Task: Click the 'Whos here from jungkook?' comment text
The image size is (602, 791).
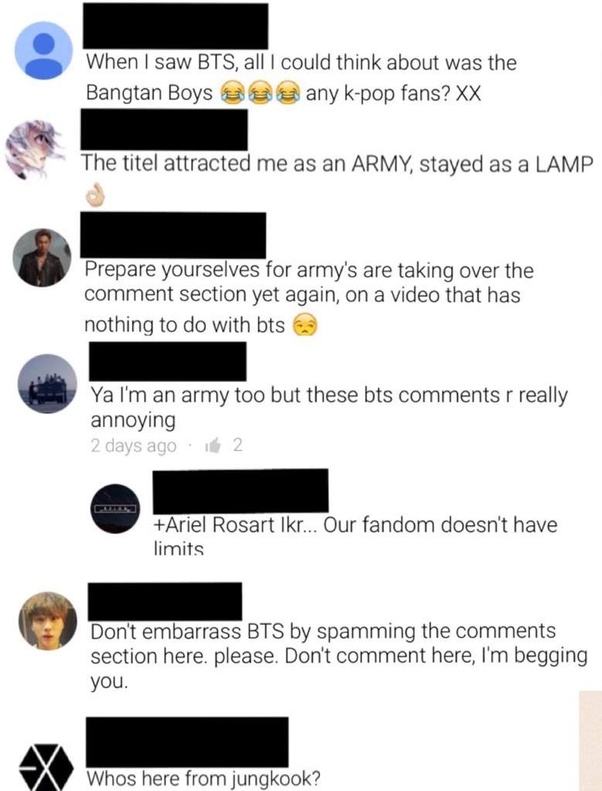Action: coord(203,778)
